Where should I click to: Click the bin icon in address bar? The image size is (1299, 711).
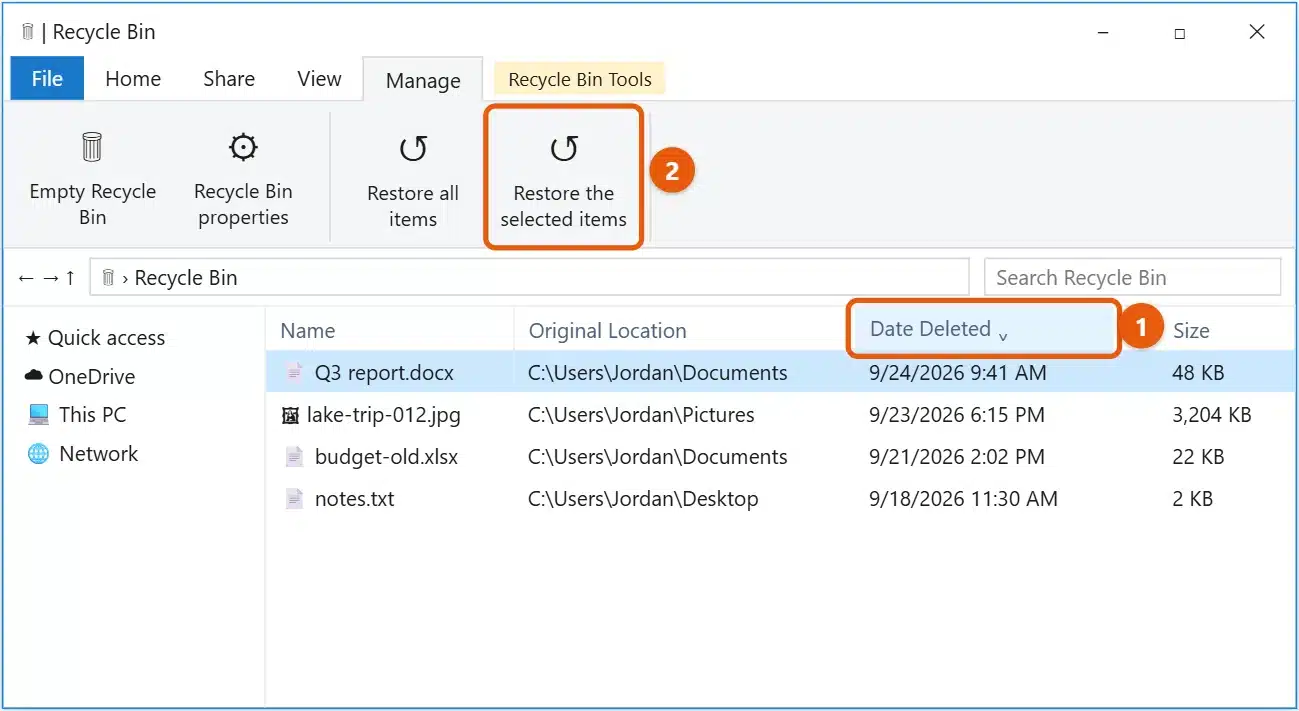[108, 277]
